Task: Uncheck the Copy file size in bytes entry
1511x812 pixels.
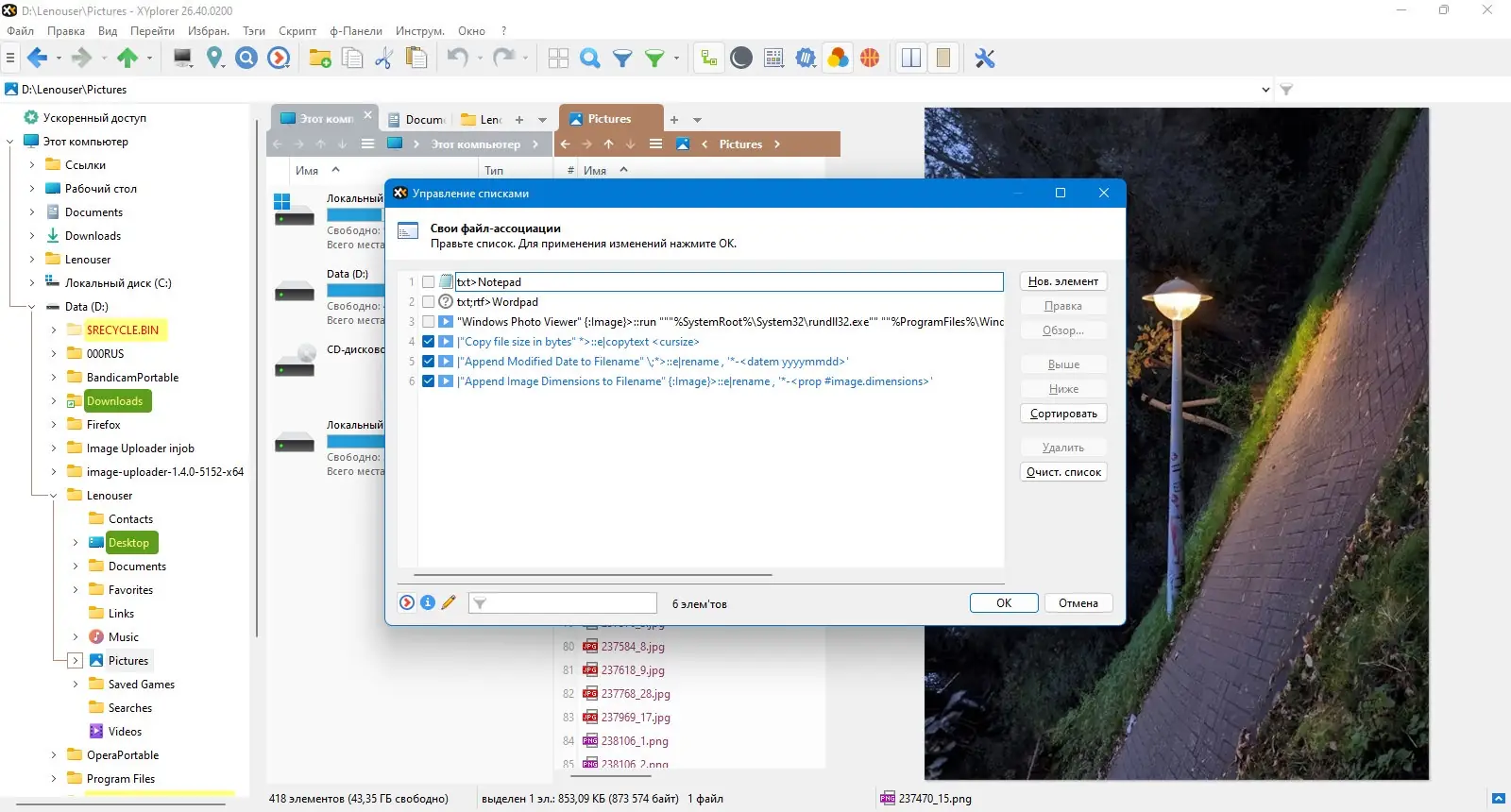Action: point(429,342)
